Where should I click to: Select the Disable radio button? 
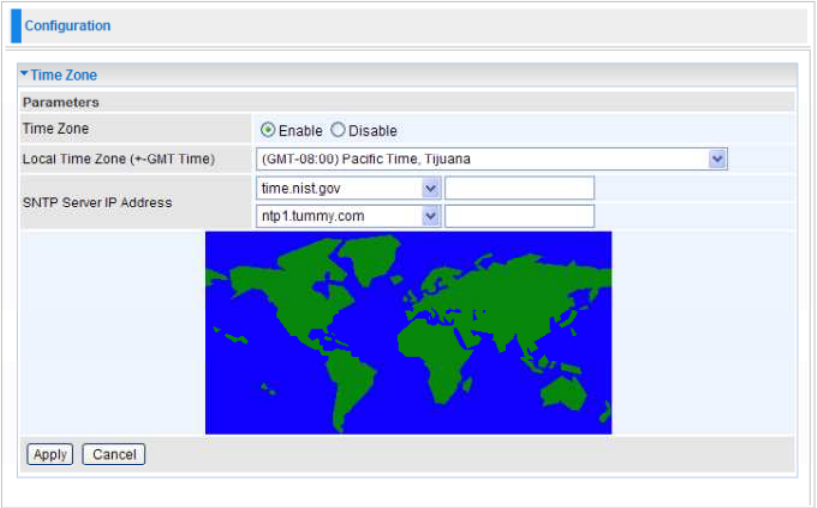click(x=338, y=130)
